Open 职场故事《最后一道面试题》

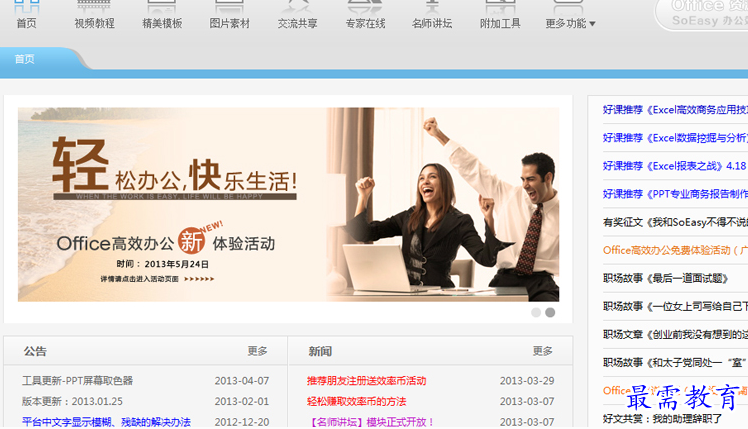point(665,278)
